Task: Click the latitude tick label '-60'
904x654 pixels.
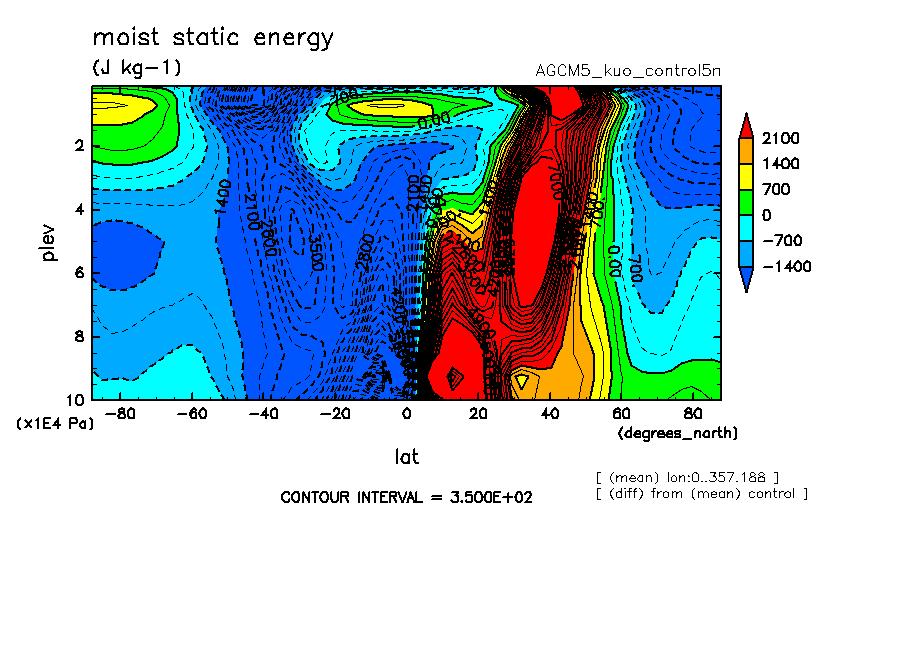Action: 191,414
